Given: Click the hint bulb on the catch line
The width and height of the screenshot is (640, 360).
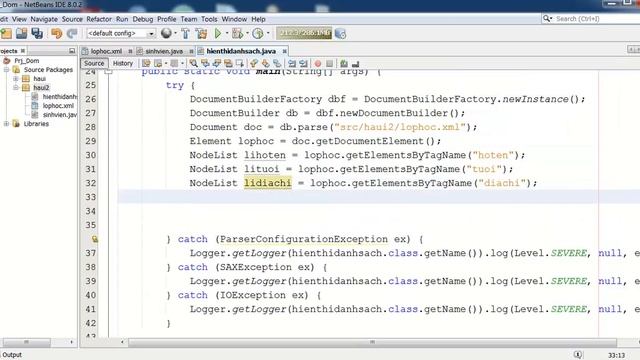Looking at the screenshot, I should click(95, 239).
